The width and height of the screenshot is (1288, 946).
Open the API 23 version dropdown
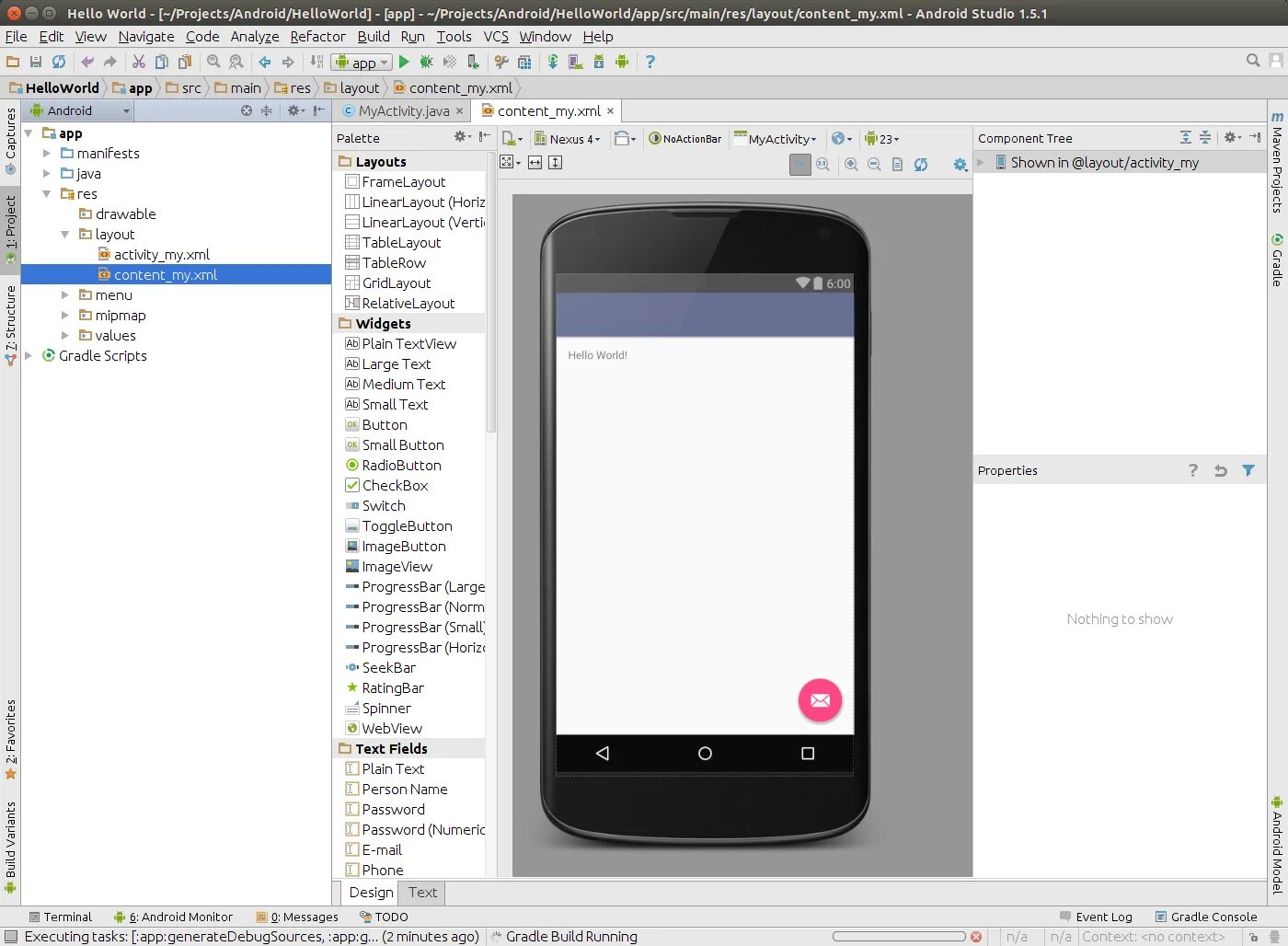click(x=881, y=139)
